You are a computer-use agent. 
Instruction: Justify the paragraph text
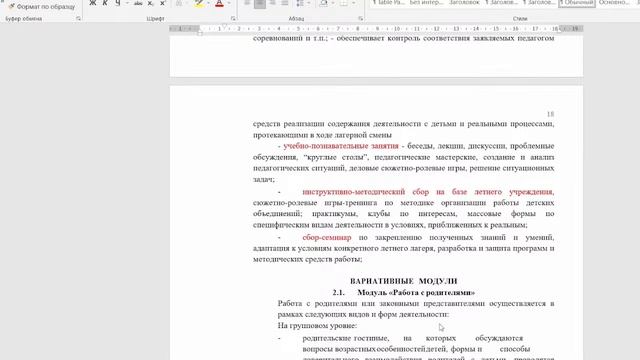tap(285, 3)
